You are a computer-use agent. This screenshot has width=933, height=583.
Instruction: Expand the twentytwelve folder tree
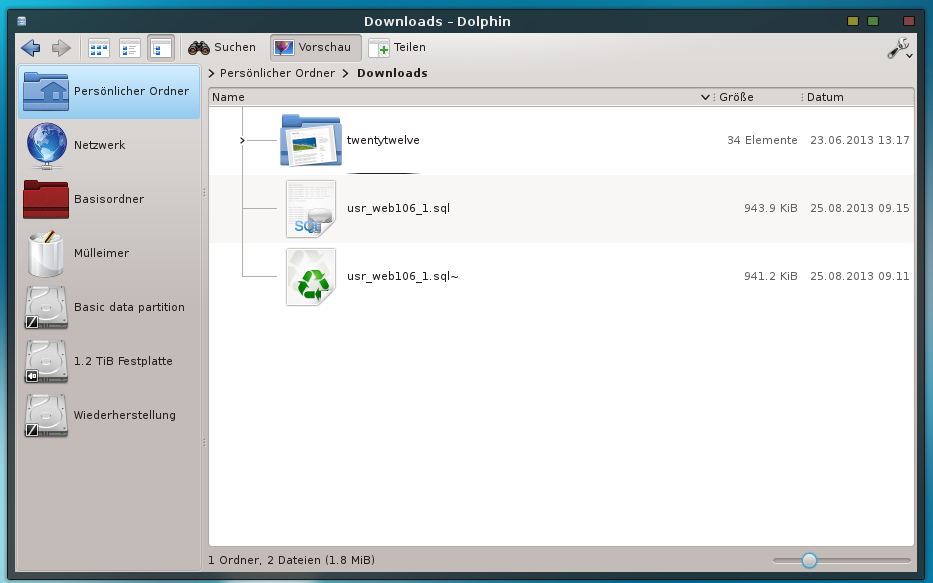pyautogui.click(x=243, y=140)
